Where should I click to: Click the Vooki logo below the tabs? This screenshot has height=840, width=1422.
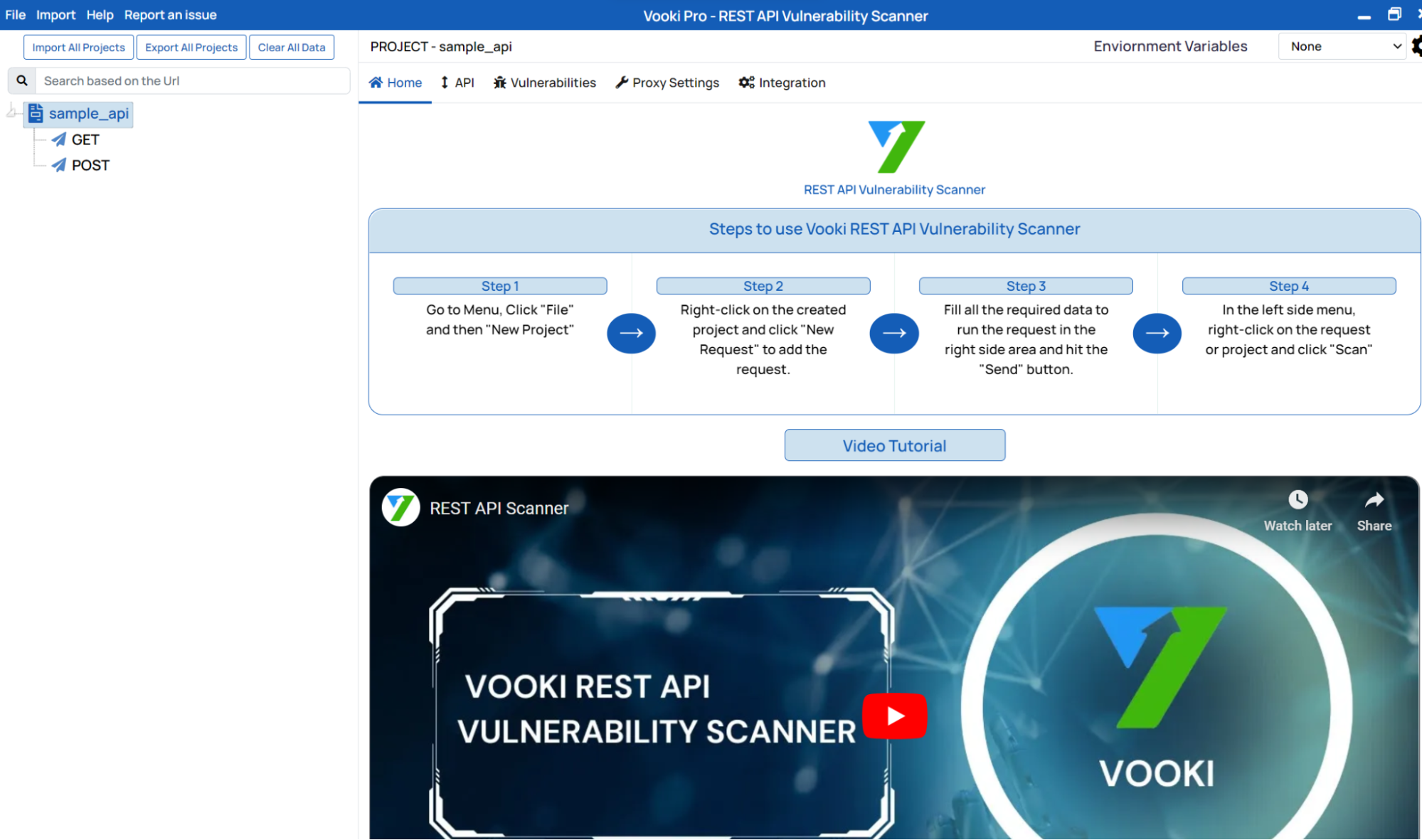[896, 147]
